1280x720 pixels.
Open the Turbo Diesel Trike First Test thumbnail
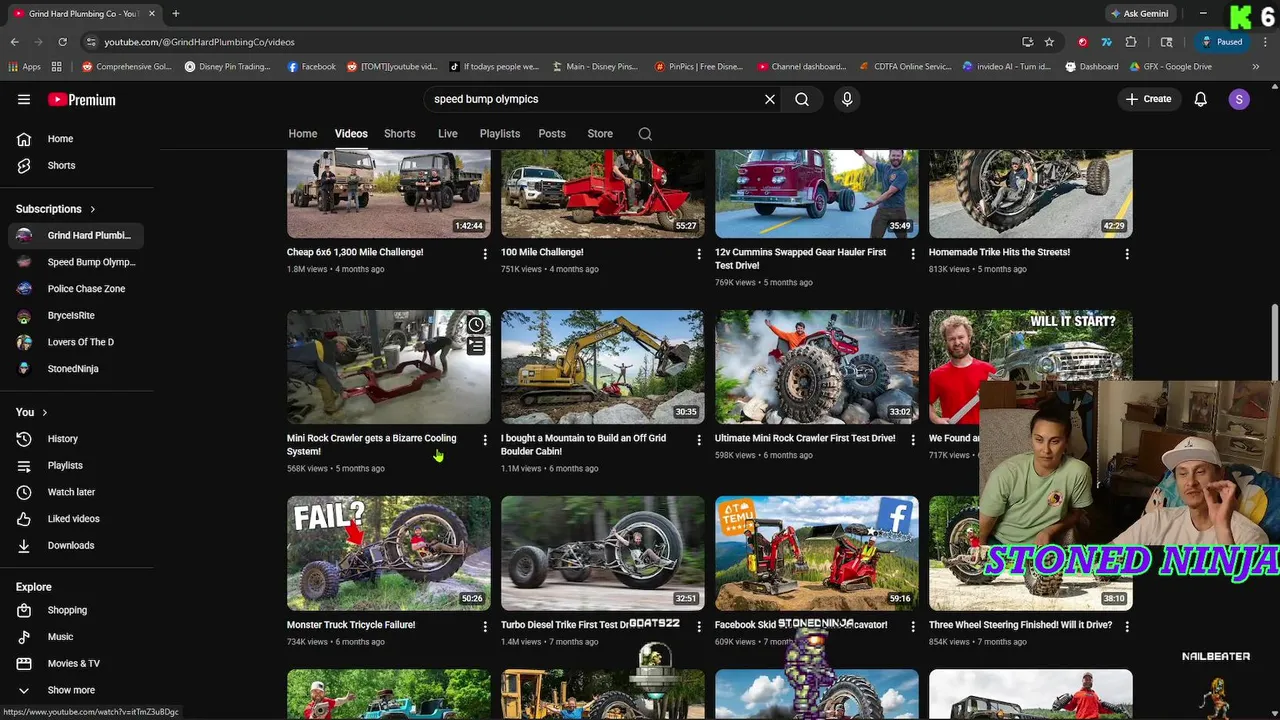[602, 553]
